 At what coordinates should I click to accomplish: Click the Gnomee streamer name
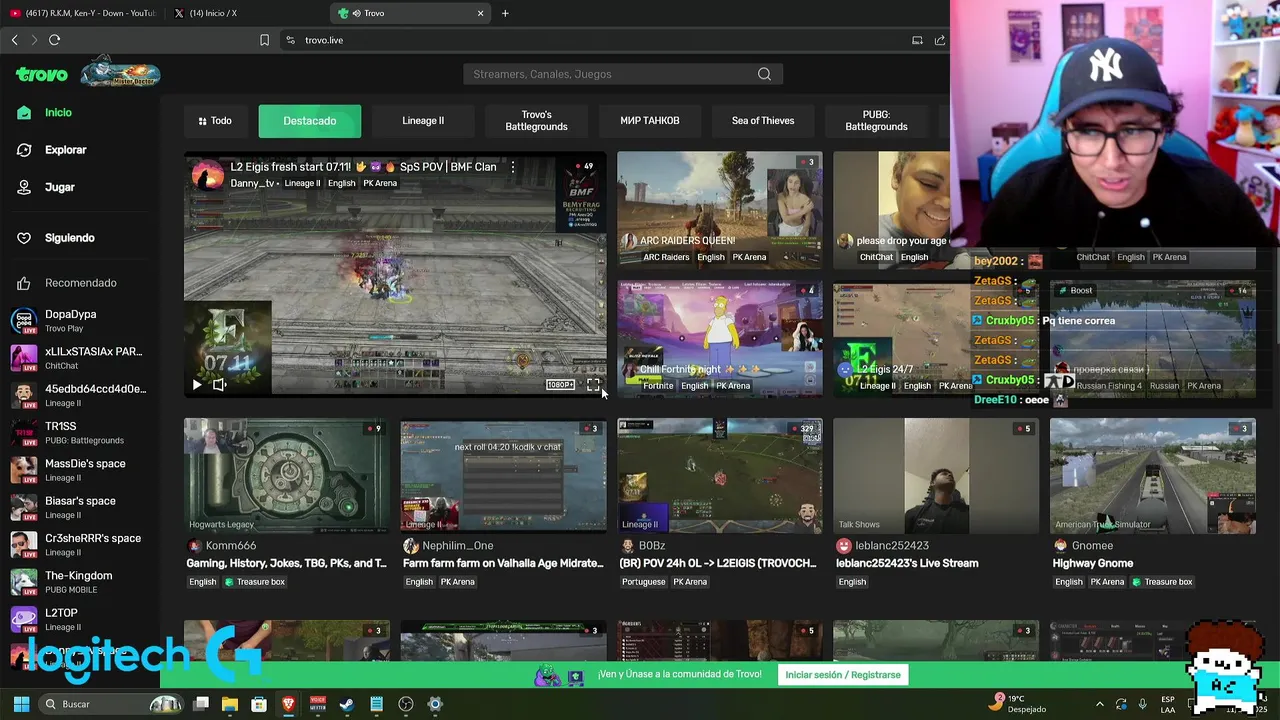pyautogui.click(x=1092, y=546)
